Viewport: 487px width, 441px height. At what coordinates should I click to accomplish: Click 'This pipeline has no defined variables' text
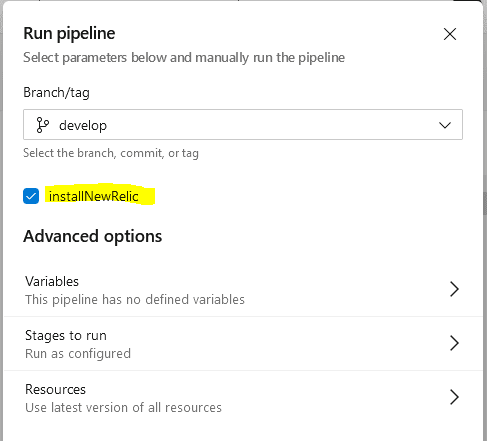point(135,299)
